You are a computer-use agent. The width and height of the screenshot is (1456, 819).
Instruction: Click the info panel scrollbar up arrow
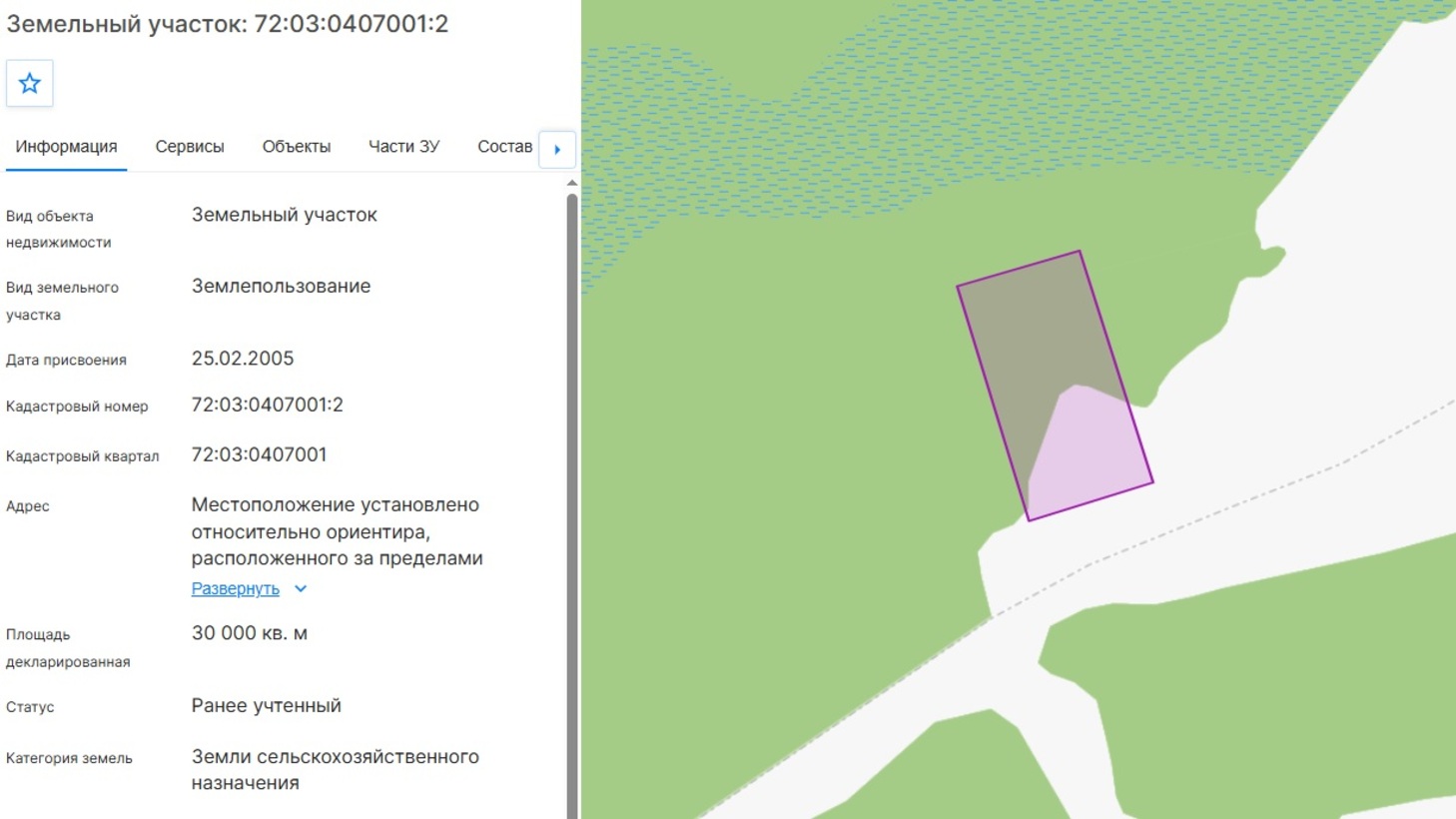[572, 184]
